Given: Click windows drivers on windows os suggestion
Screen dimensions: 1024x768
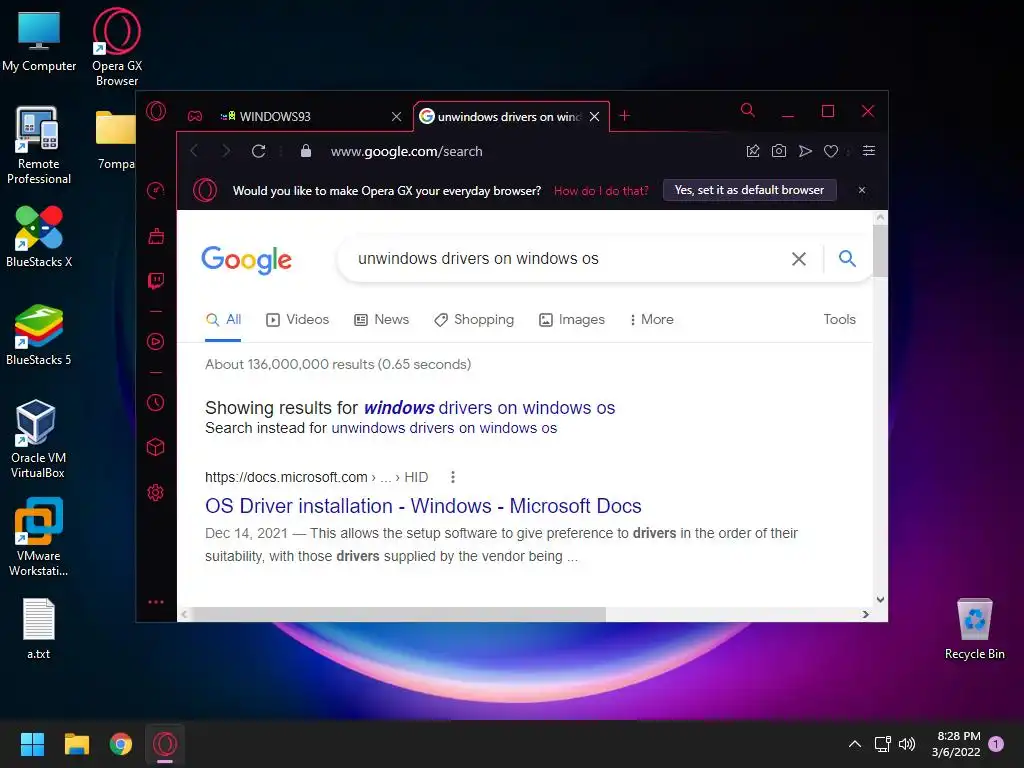Looking at the screenshot, I should coord(489,408).
